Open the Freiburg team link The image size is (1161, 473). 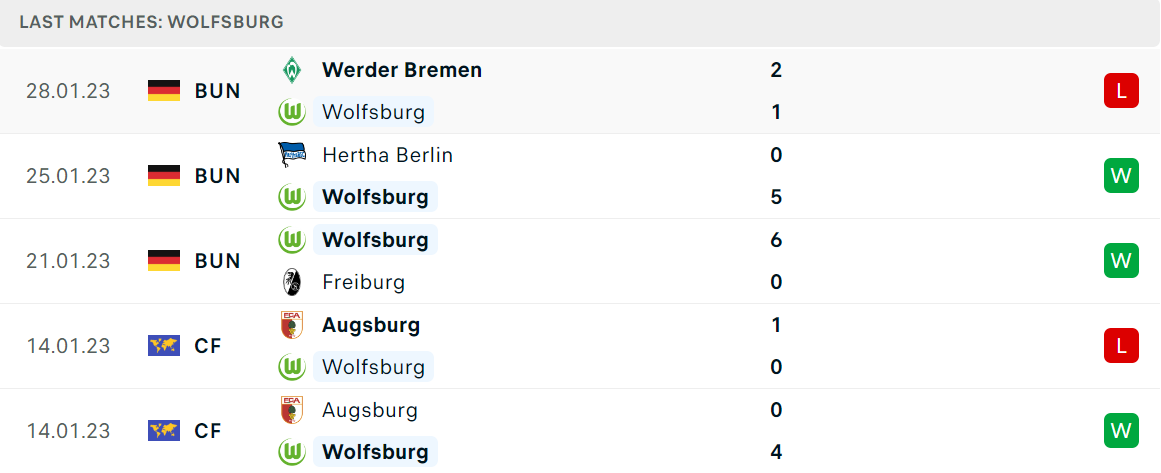pyautogui.click(x=364, y=282)
